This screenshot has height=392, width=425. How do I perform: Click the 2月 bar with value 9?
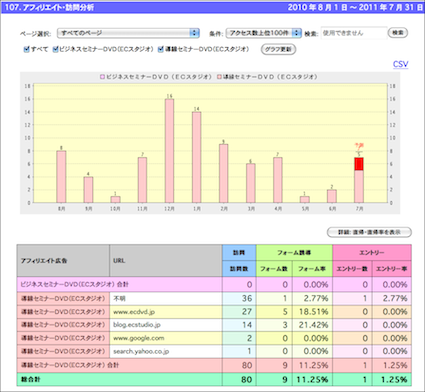[224, 173]
